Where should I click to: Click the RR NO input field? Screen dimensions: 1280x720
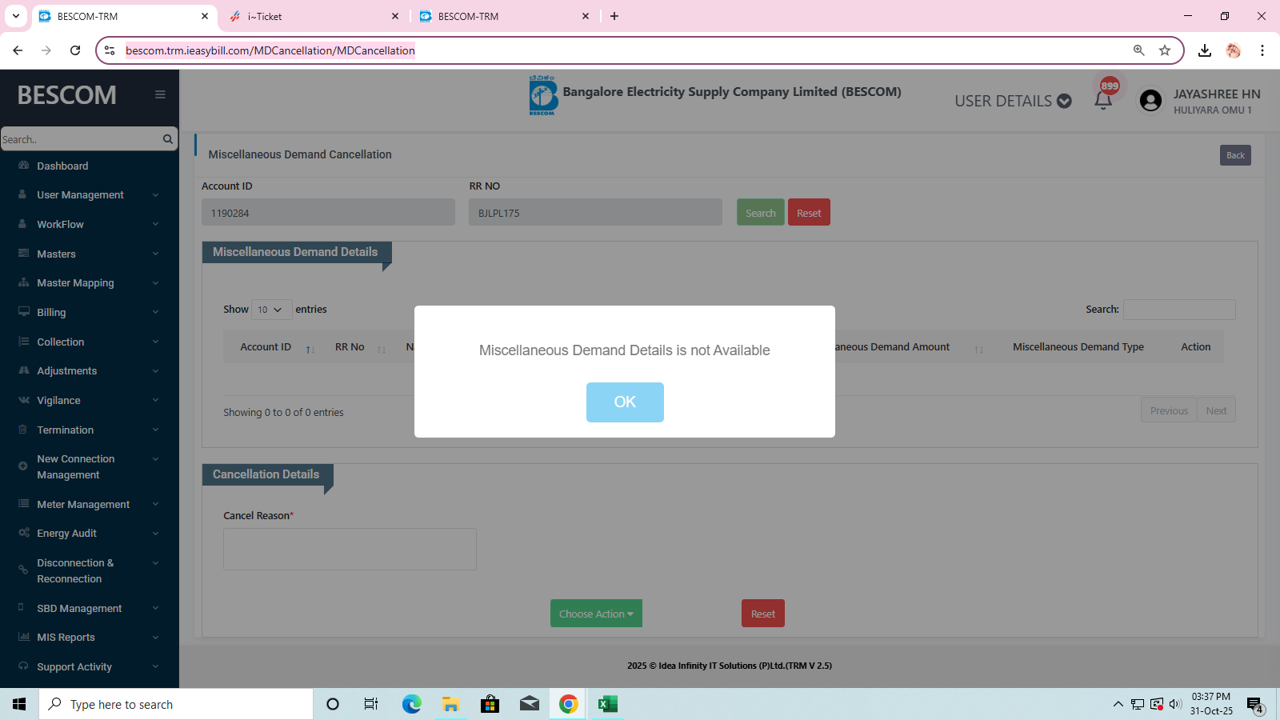[x=595, y=212]
